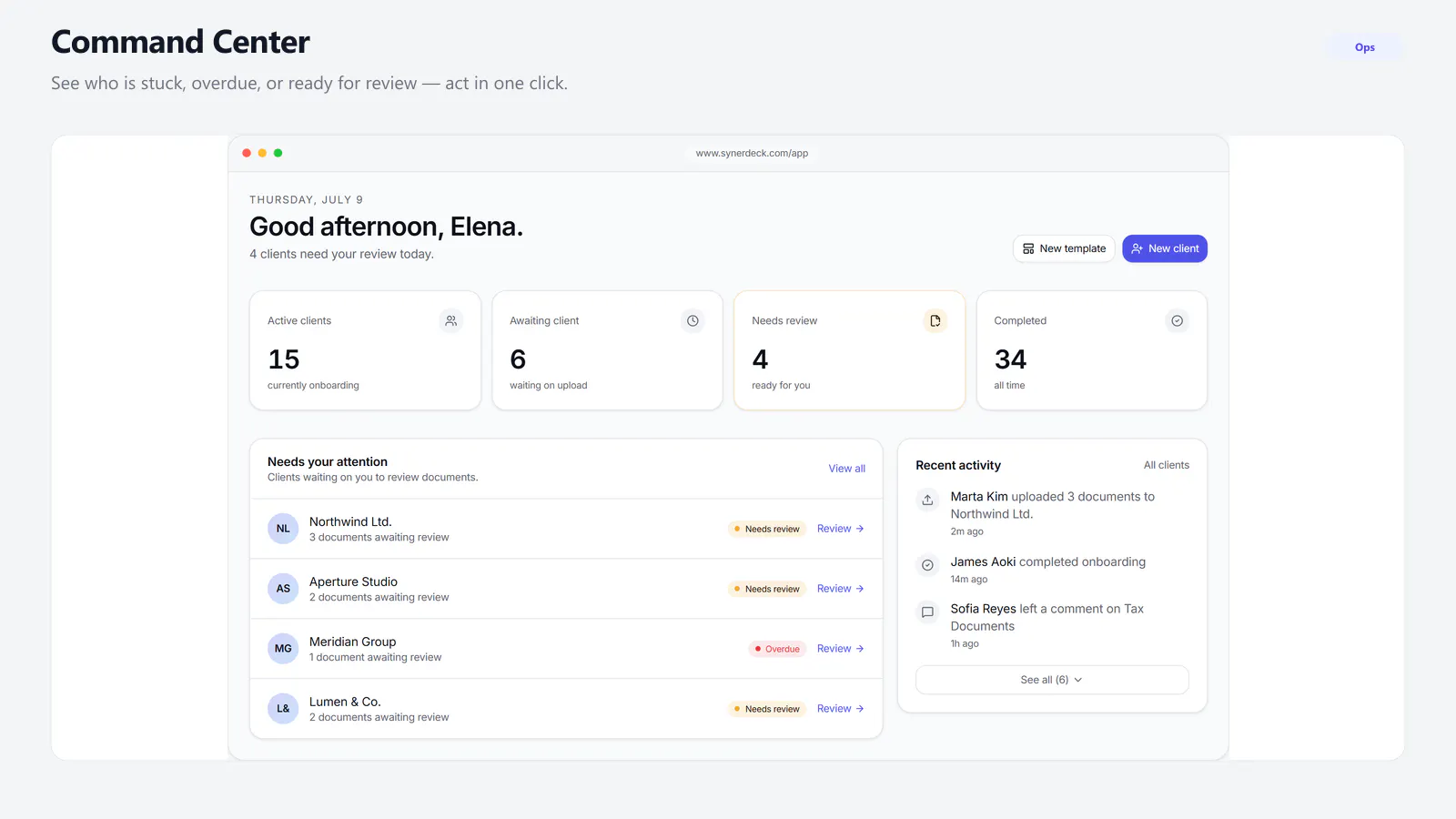Click the '1h ago' timestamp
The height and width of the screenshot is (819, 1456).
(965, 643)
